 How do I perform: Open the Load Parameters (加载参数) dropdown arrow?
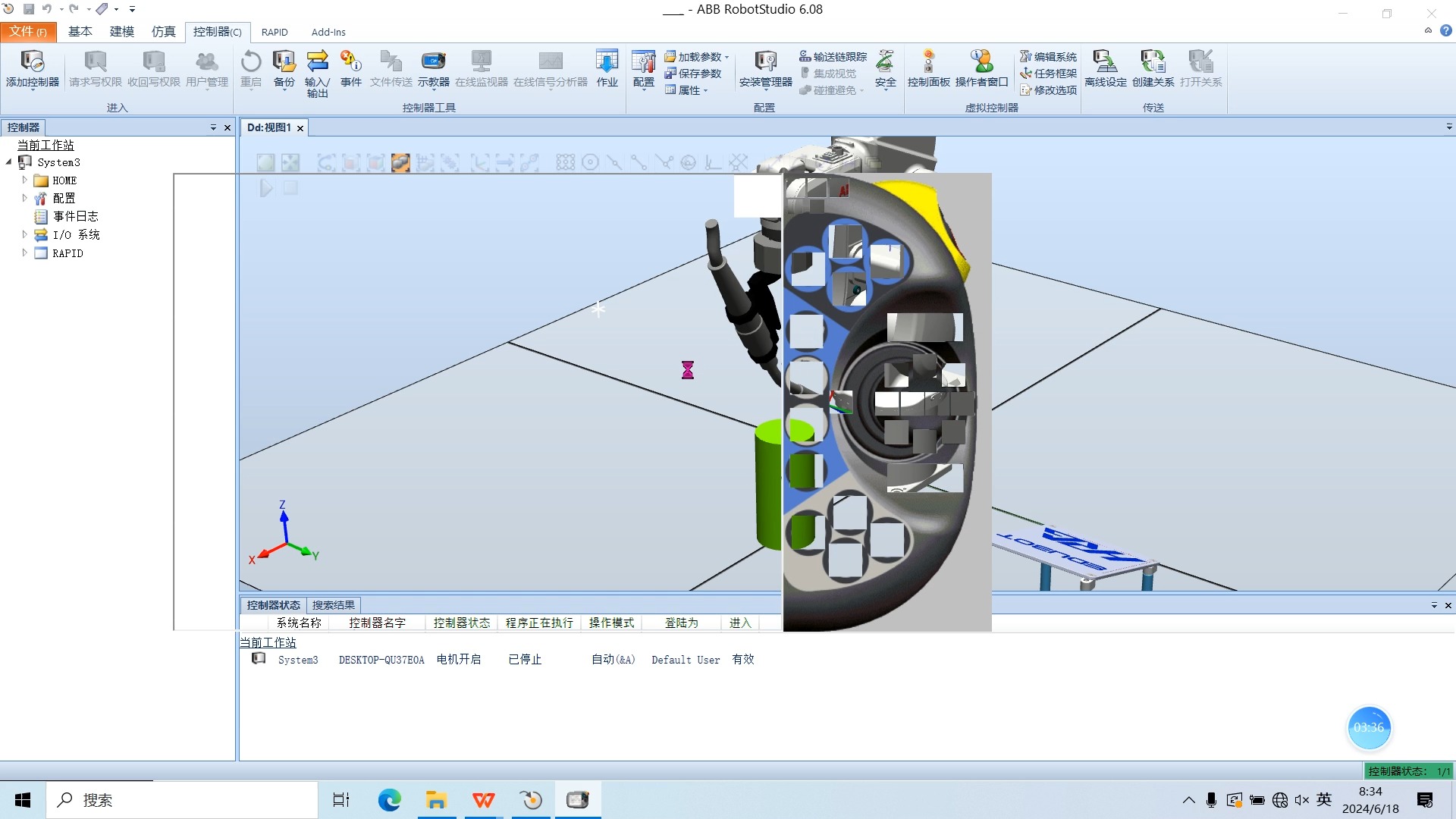[726, 58]
